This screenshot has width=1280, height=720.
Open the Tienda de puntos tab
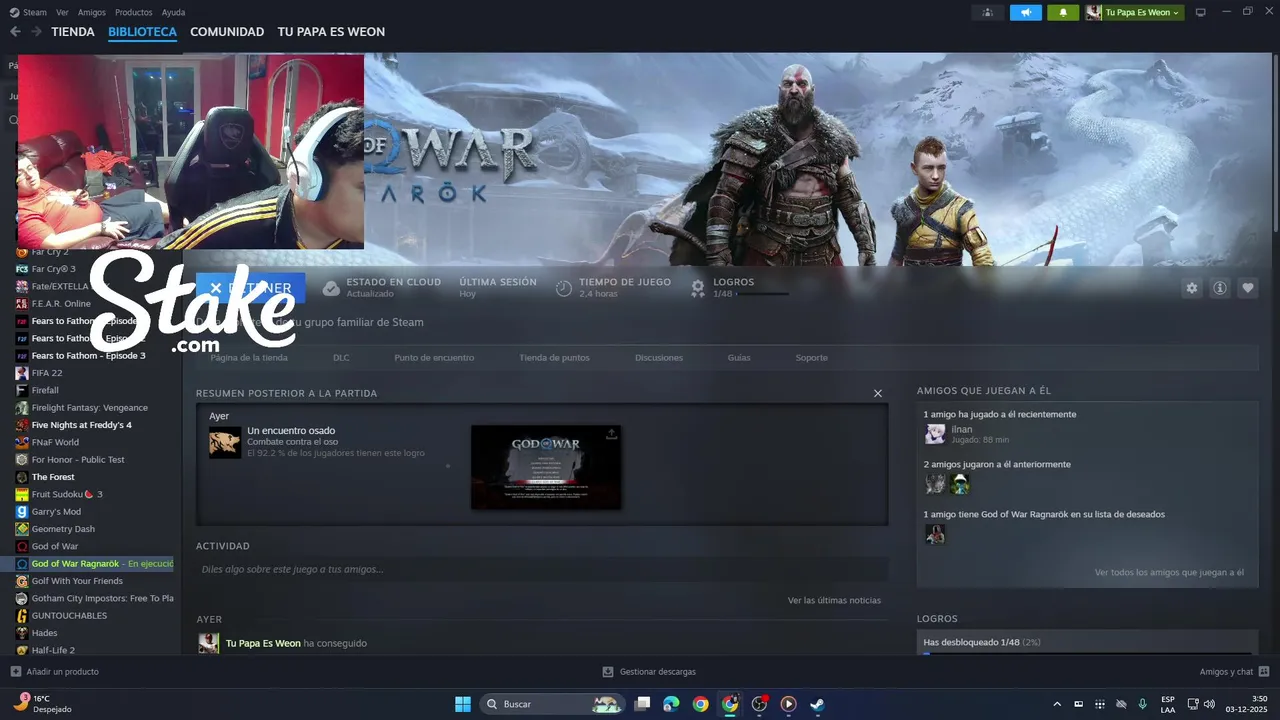coord(554,357)
